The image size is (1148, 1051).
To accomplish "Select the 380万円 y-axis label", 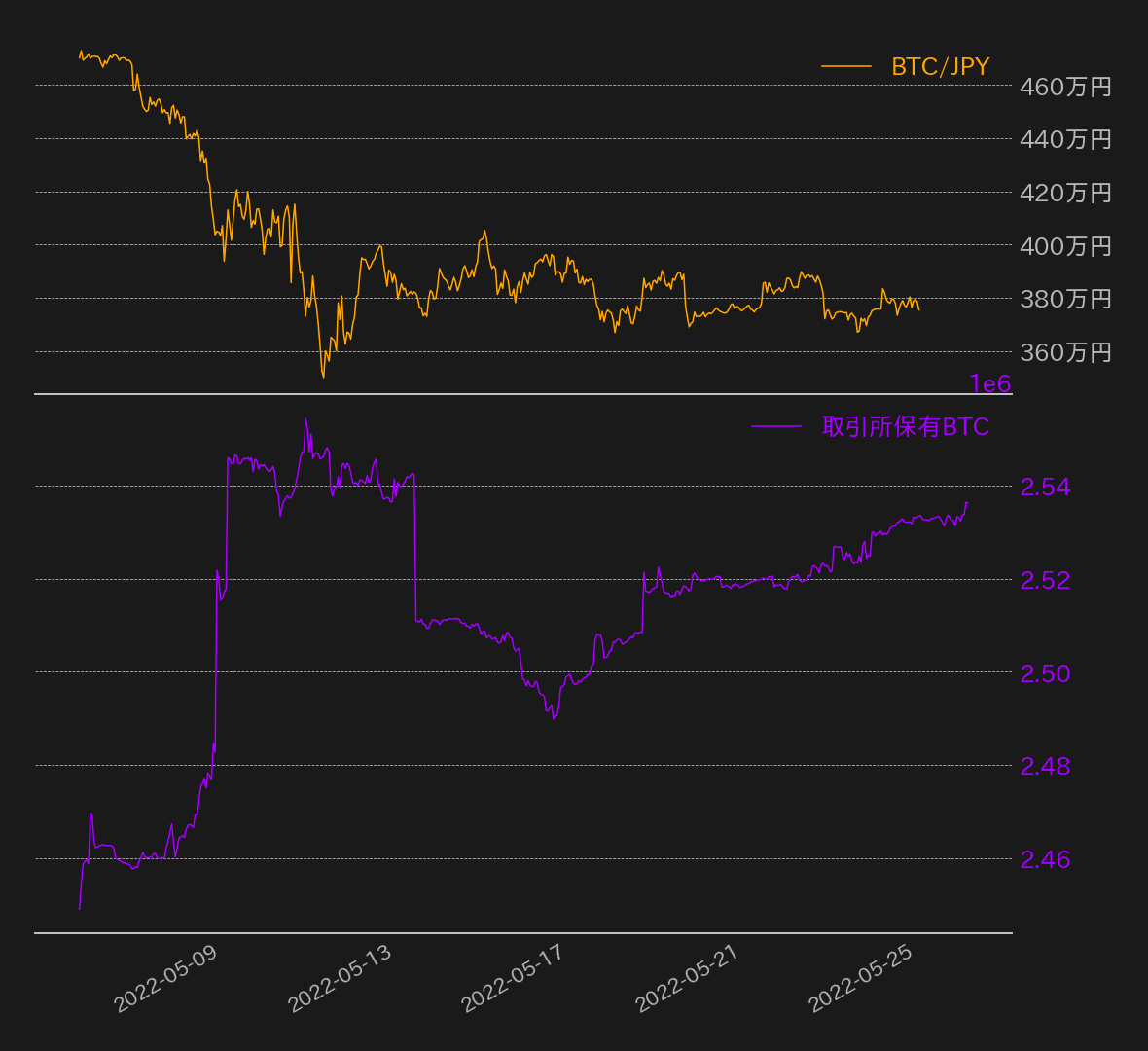I will pyautogui.click(x=1065, y=299).
